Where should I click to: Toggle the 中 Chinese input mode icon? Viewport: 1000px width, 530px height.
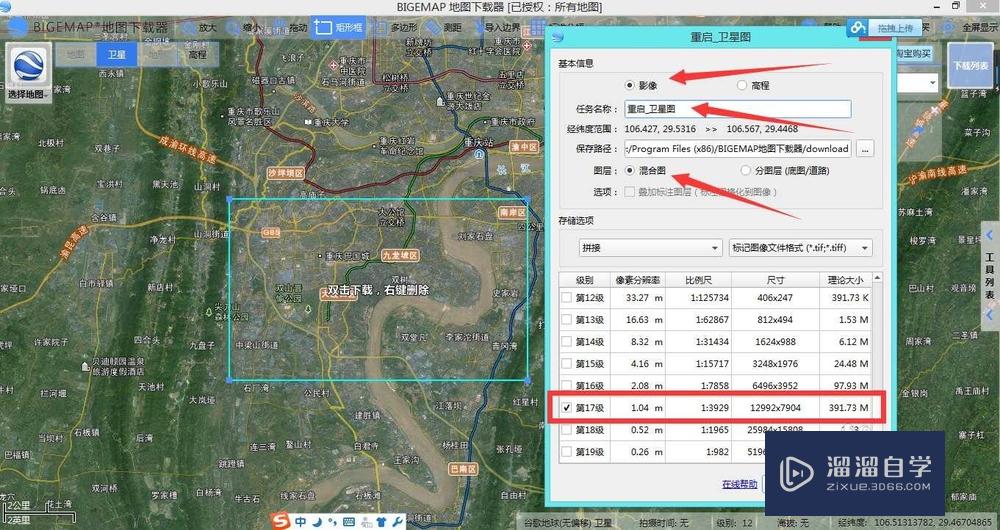tap(300, 521)
